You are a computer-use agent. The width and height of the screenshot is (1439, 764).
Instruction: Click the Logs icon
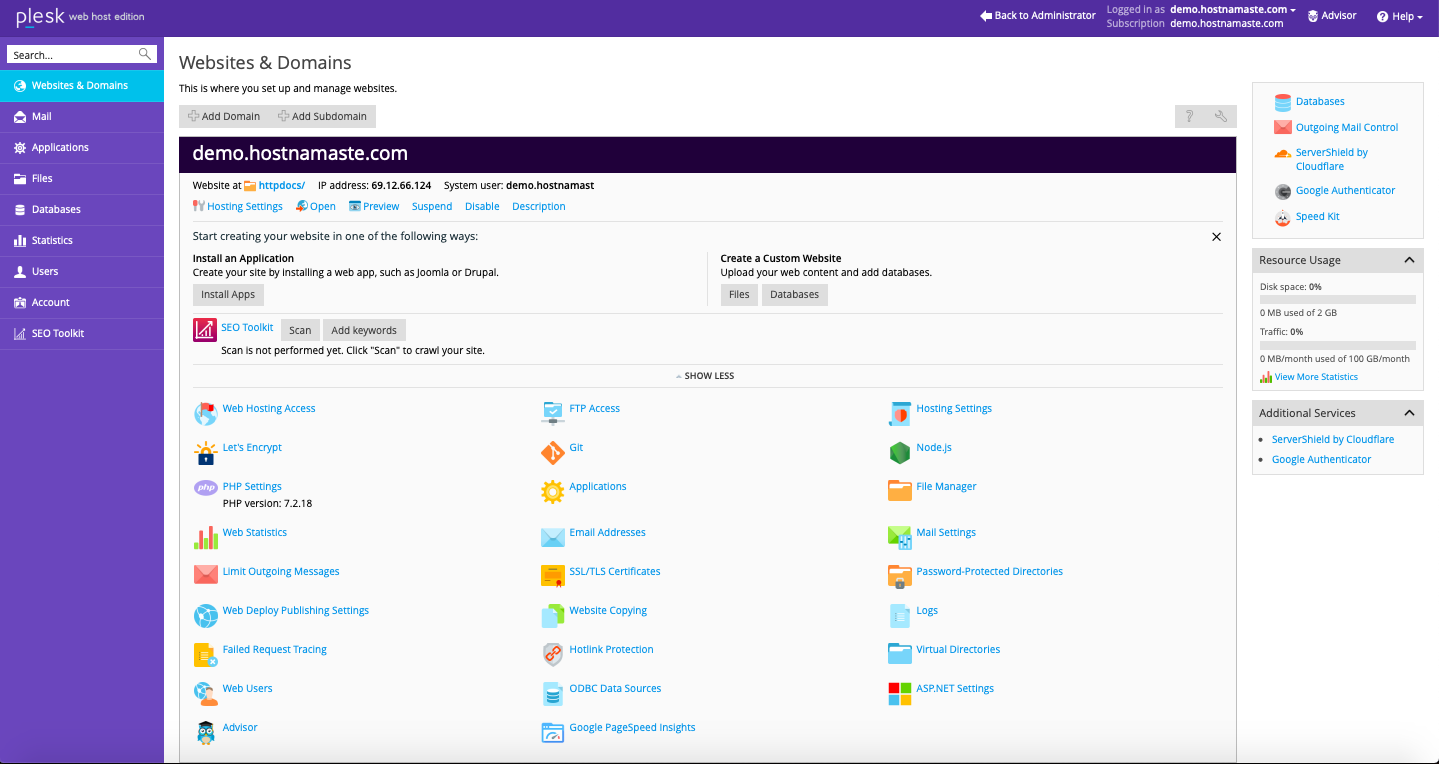pos(900,615)
